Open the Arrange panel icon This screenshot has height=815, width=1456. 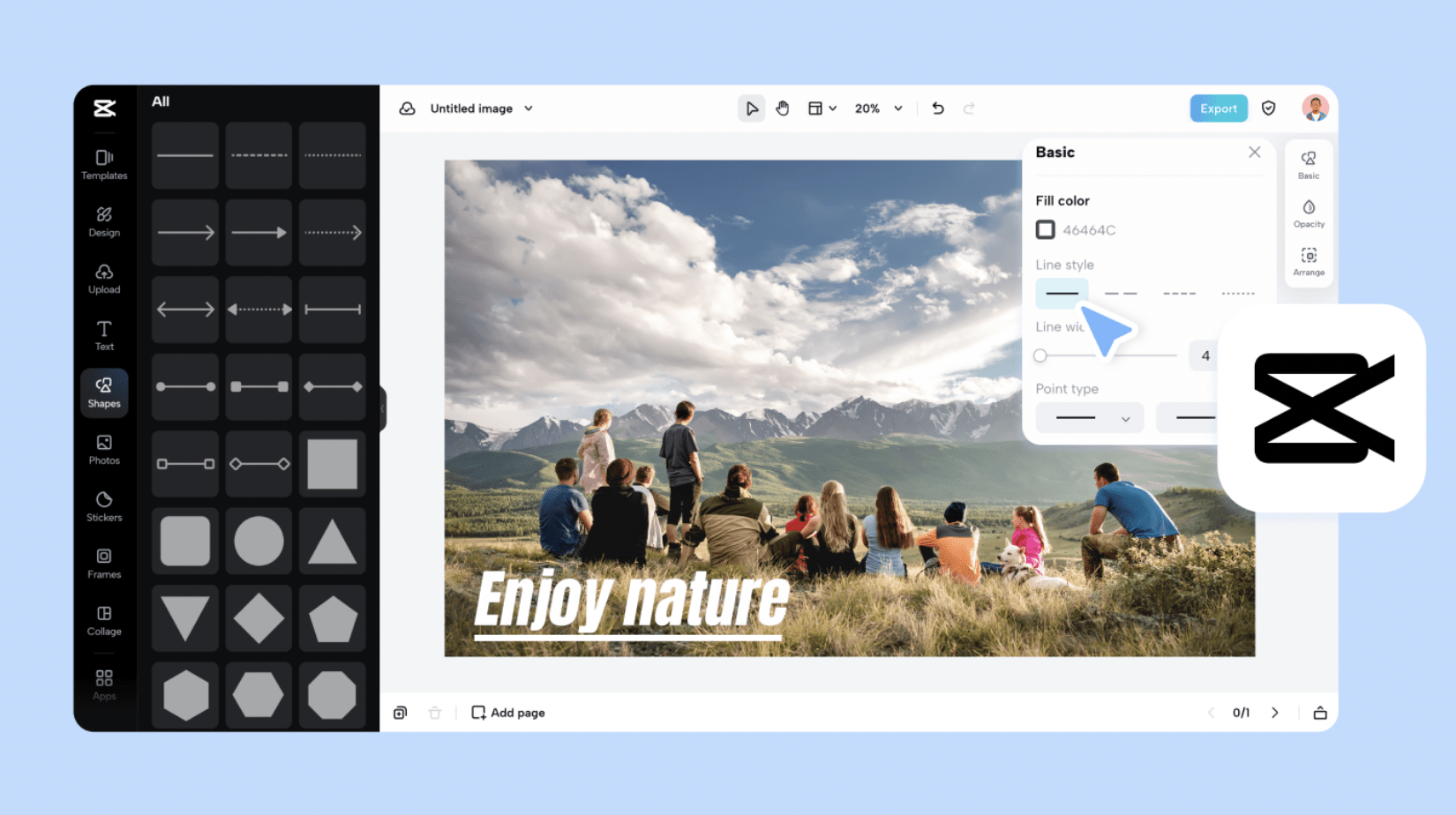tap(1309, 262)
